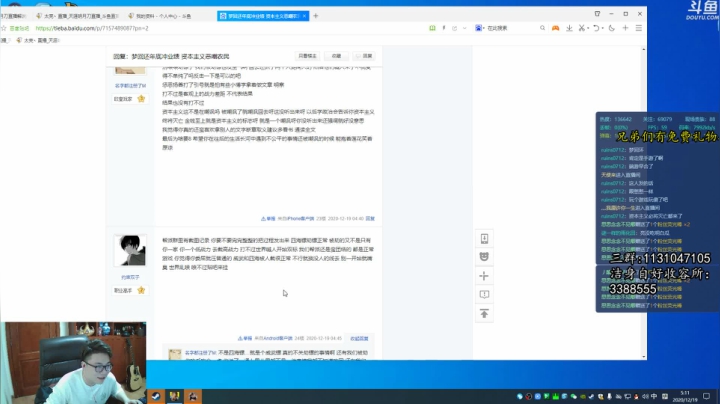Click the 'view original poster only' button
Viewport: 720px width, 404px height.
pyautogui.click(x=307, y=56)
